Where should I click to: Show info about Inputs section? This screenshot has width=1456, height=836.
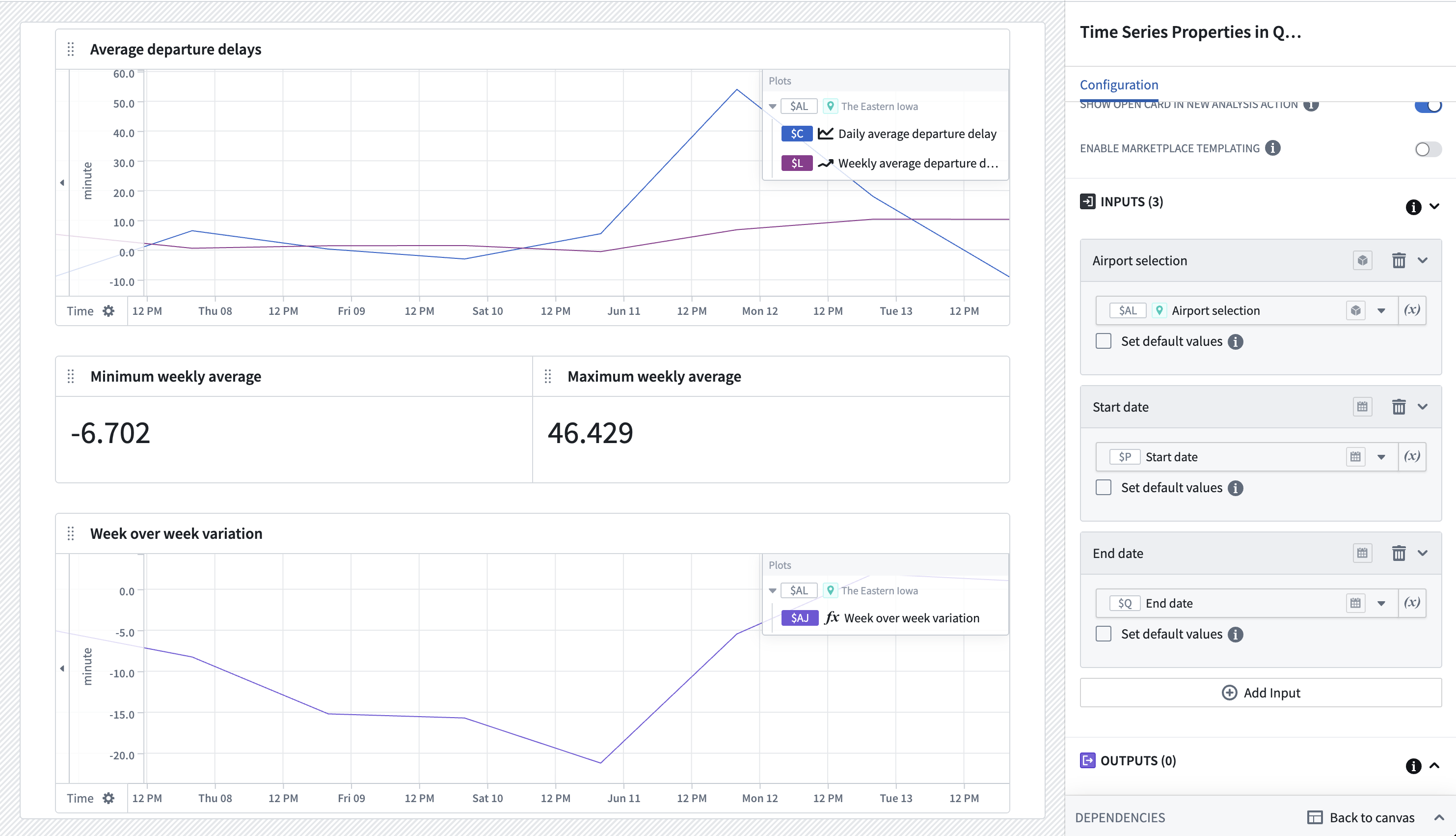(1414, 207)
